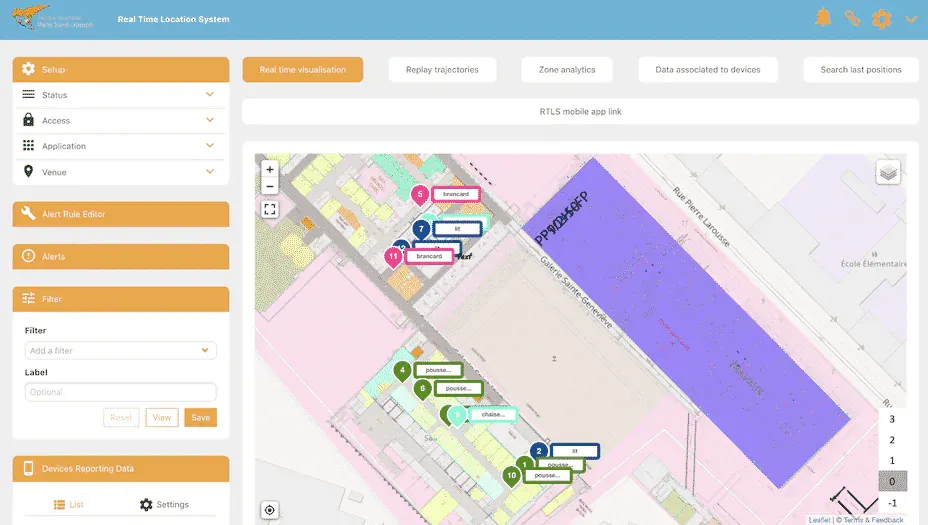
Task: Click the Status list icon
Action: [x=28, y=95]
